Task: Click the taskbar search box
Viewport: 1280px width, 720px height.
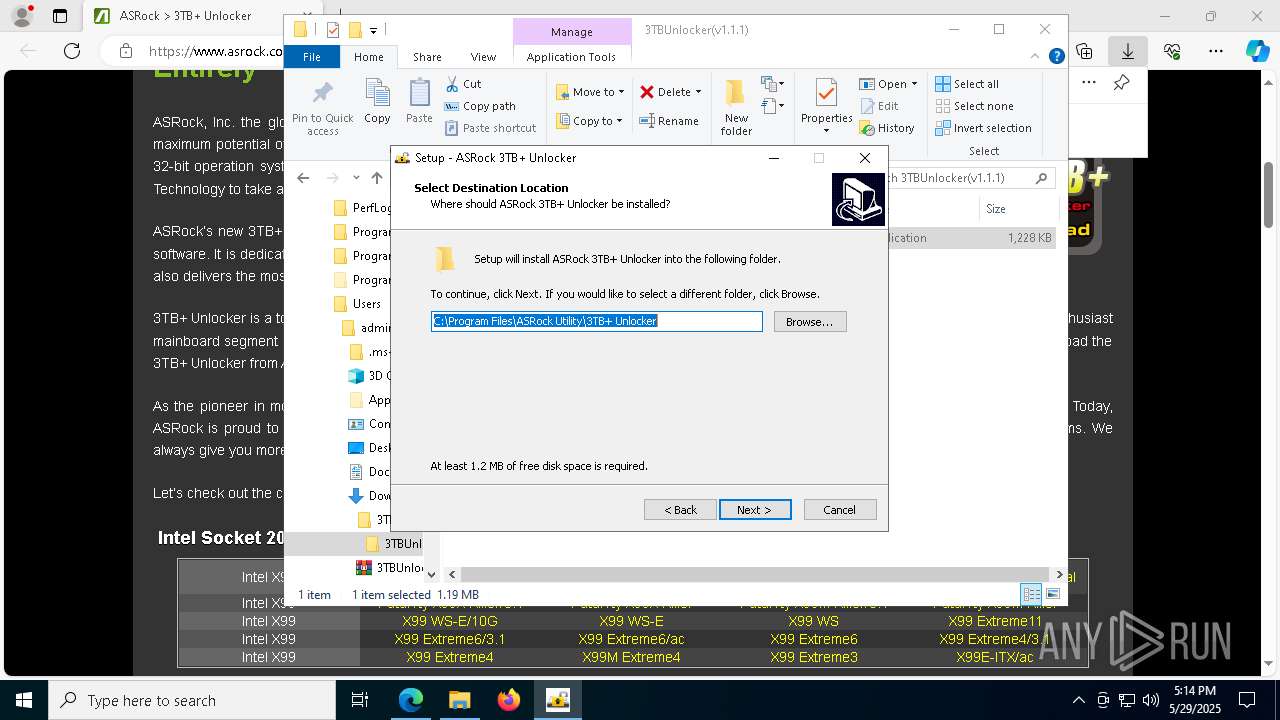Action: click(192, 700)
